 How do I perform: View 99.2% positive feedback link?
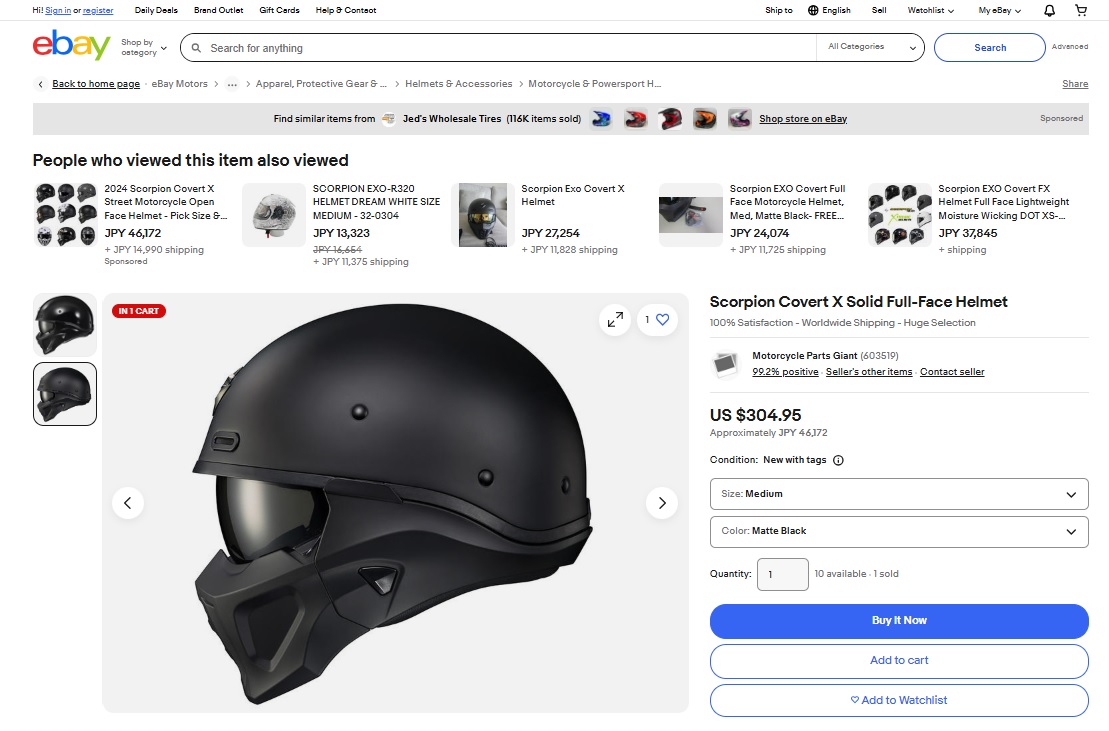pos(785,372)
